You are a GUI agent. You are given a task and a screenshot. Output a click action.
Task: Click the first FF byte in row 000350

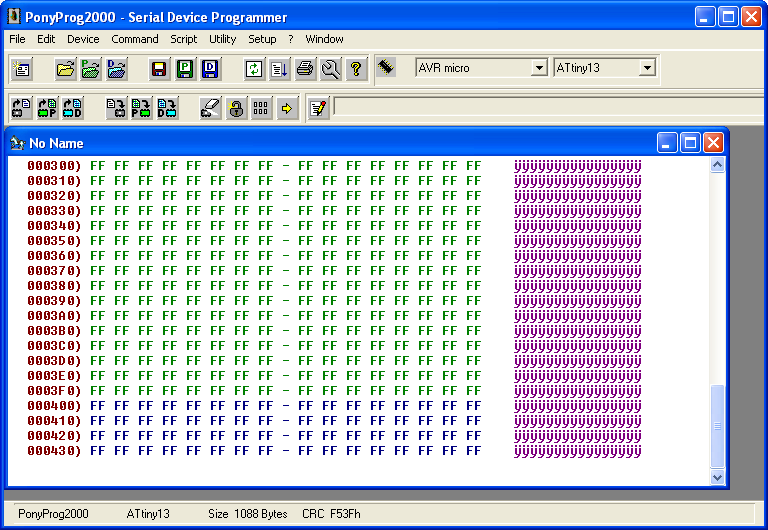pyautogui.click(x=98, y=241)
